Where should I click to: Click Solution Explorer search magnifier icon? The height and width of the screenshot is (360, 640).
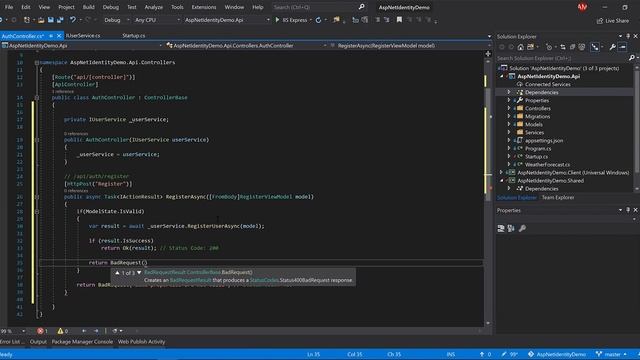point(632,58)
